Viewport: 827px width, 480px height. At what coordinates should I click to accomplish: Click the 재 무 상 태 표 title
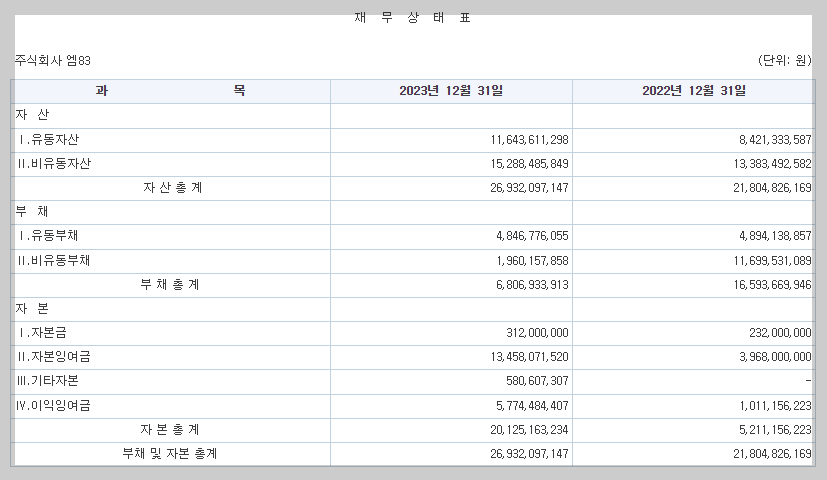point(412,18)
